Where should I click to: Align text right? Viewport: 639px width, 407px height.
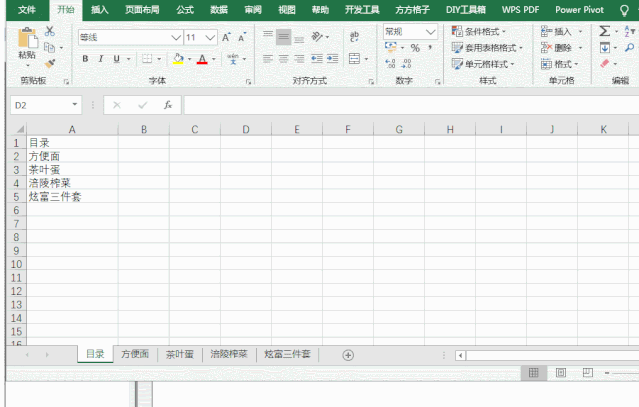pos(299,59)
